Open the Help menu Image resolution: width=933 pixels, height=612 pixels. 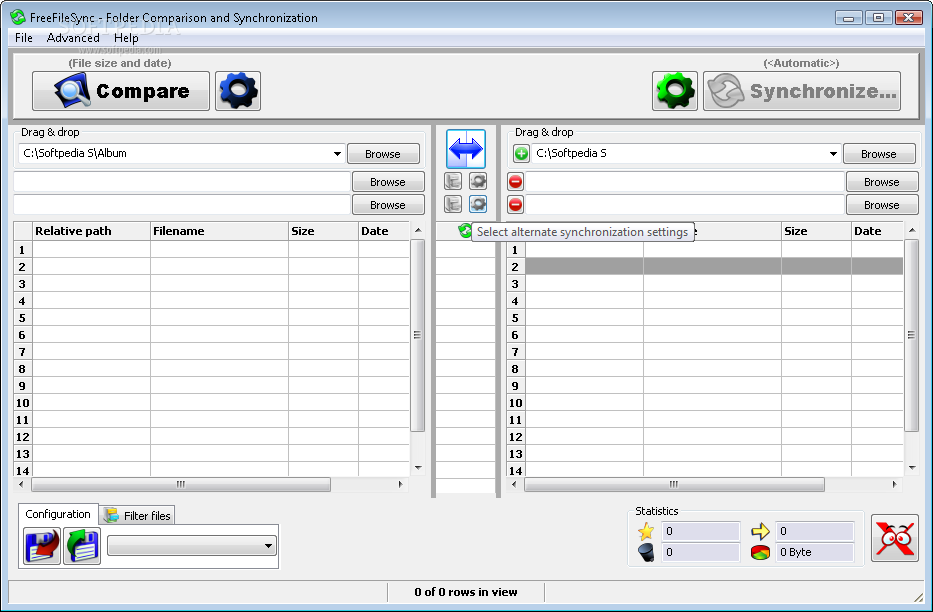point(126,38)
